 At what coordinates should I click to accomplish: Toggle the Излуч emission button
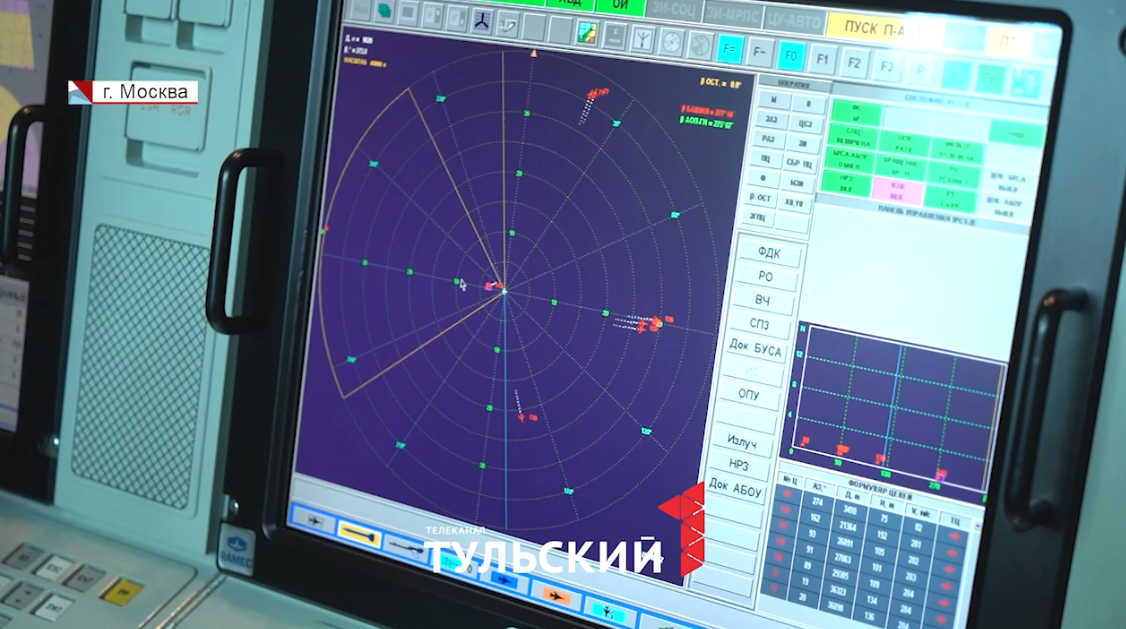(741, 442)
